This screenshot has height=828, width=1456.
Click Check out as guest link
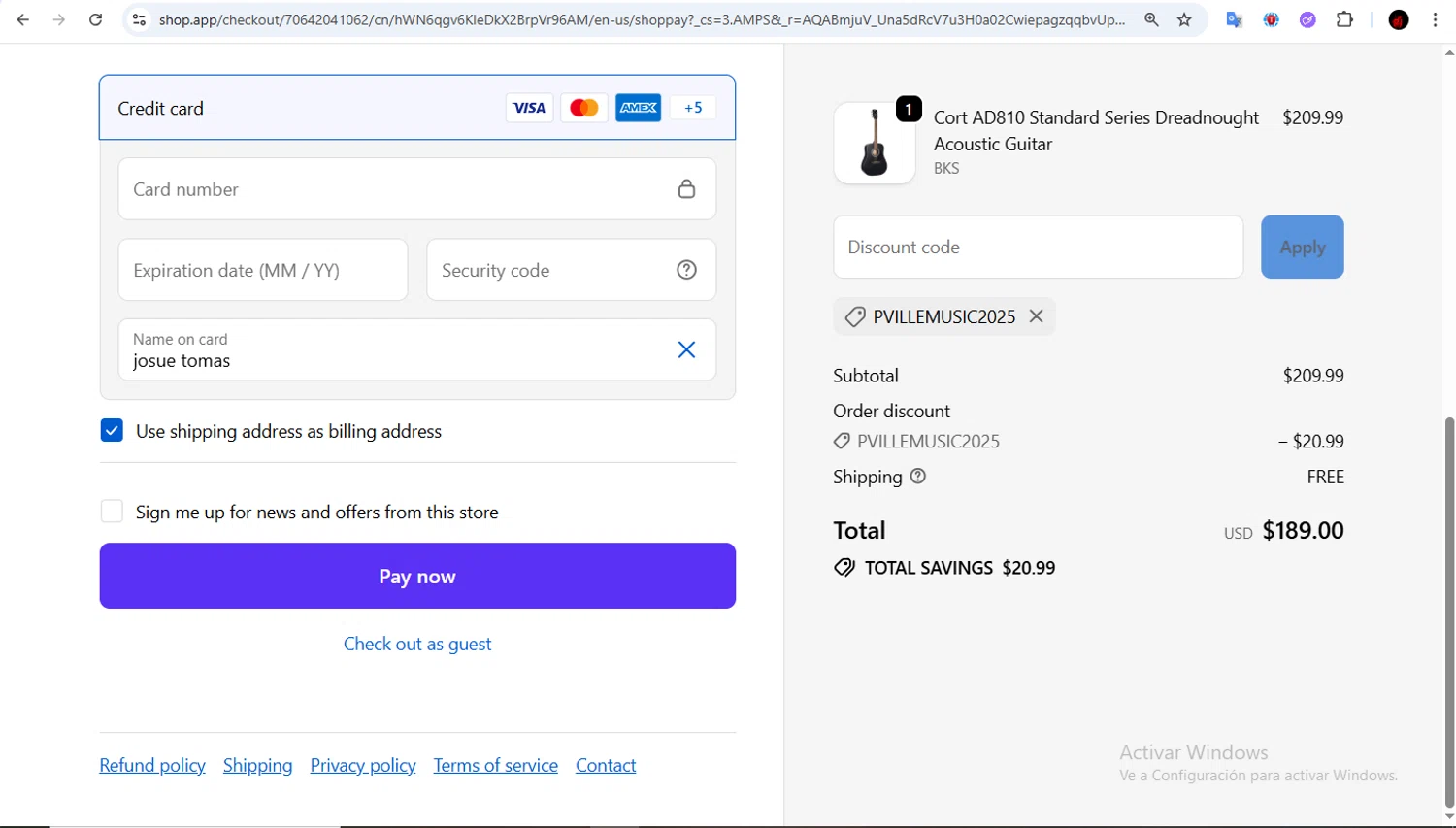[x=417, y=644]
